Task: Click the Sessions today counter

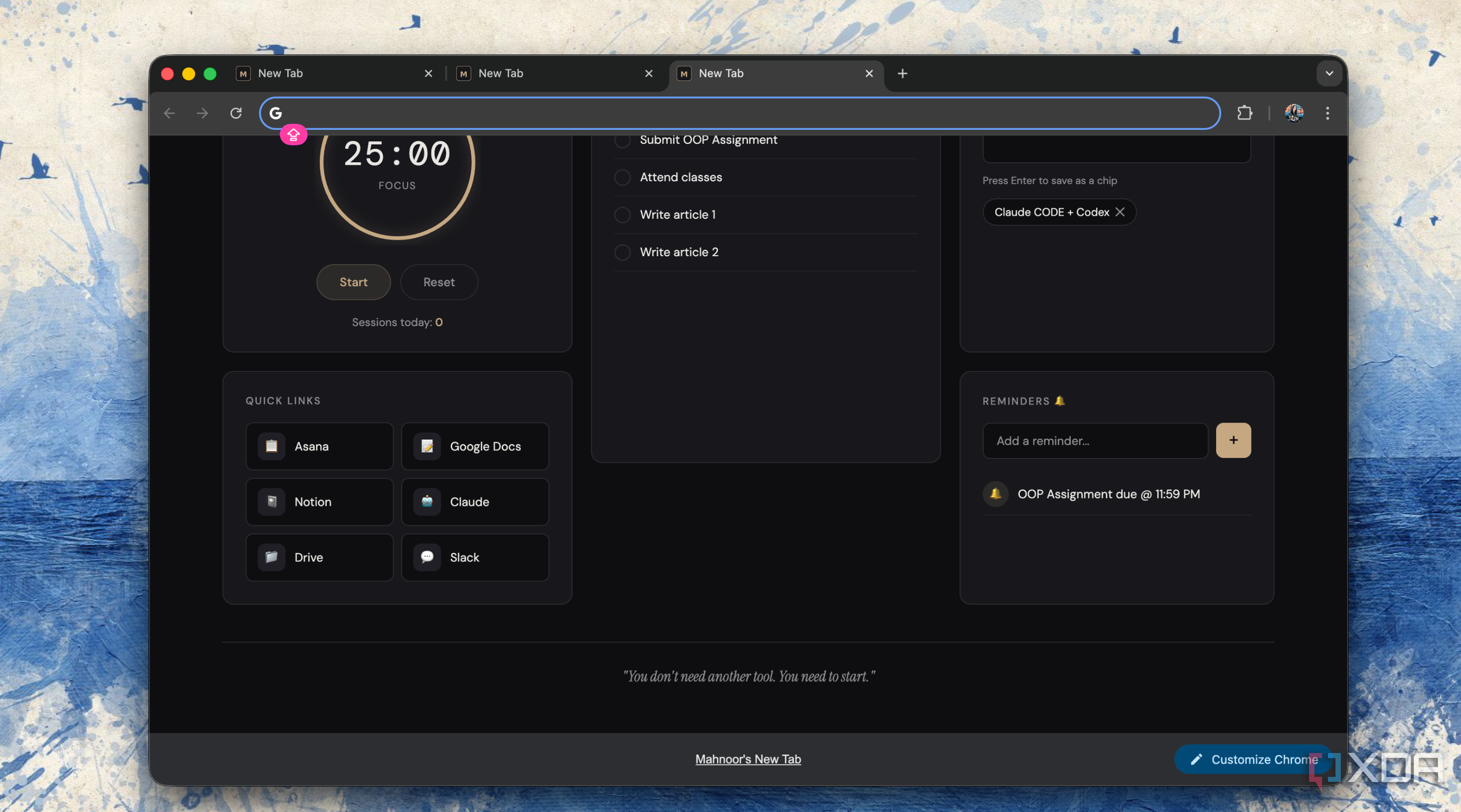Action: (x=397, y=322)
